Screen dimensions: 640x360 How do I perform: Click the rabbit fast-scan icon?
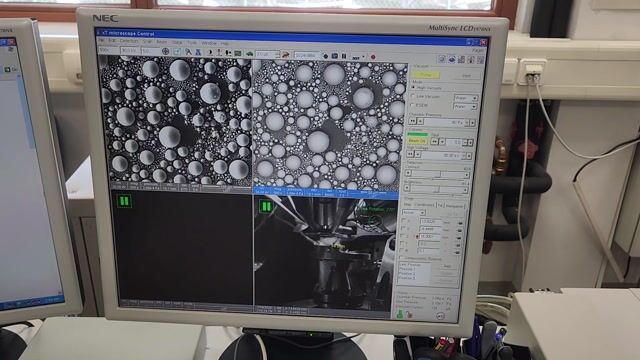[x=286, y=54]
